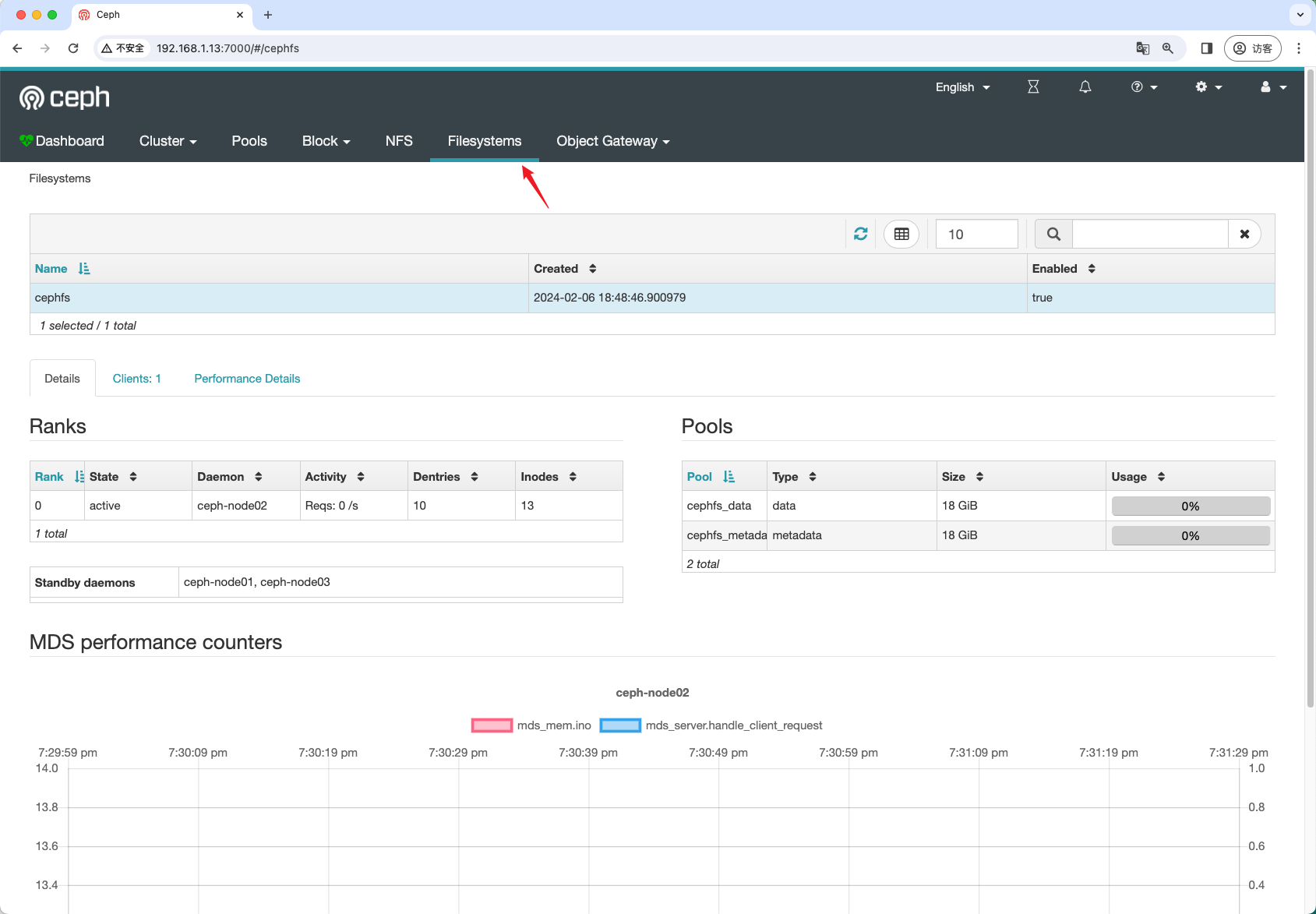
Task: Open the Pools page
Action: tap(249, 141)
